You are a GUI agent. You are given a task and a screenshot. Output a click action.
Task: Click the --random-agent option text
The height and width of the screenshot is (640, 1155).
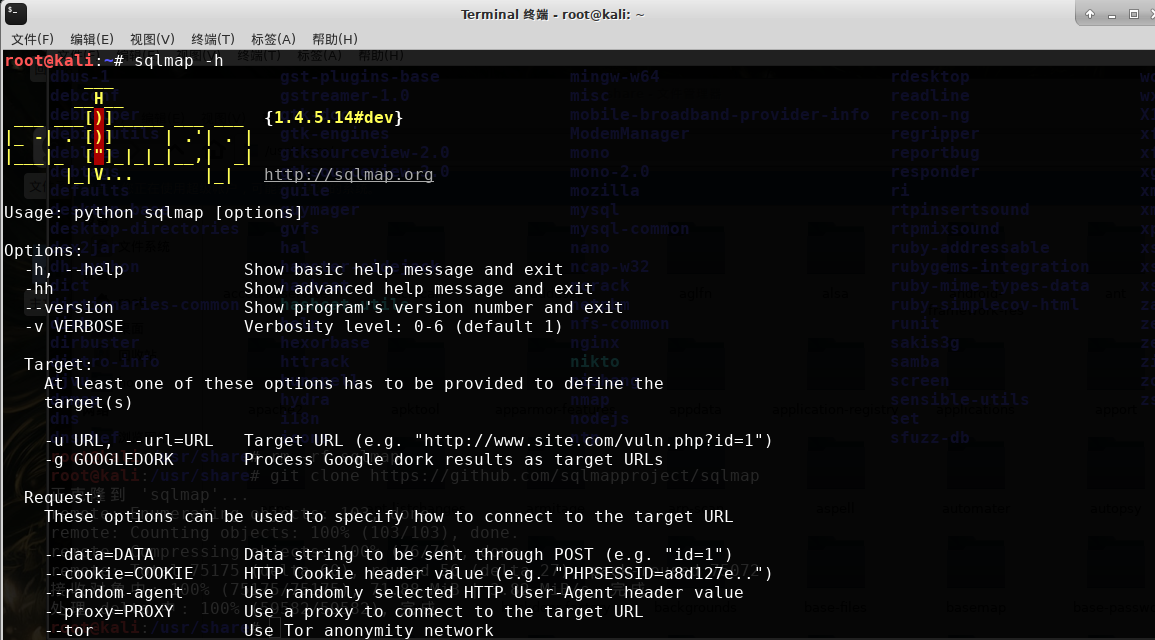[113, 592]
